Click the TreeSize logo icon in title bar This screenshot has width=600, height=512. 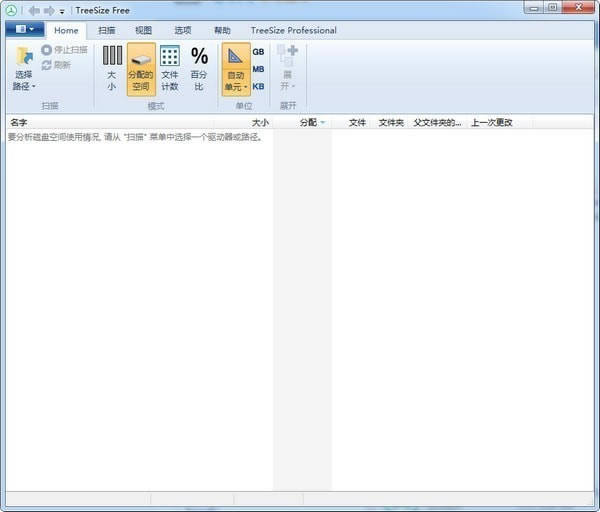coord(11,10)
